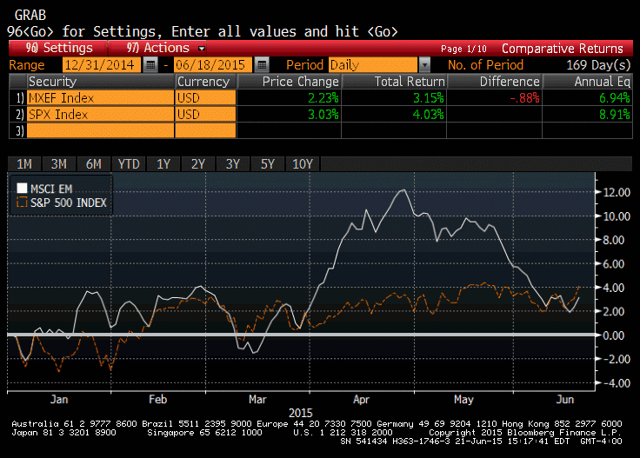Viewport: 640px width, 458px height.
Task: Click the Apr label on the time axis
Action: tap(361, 399)
